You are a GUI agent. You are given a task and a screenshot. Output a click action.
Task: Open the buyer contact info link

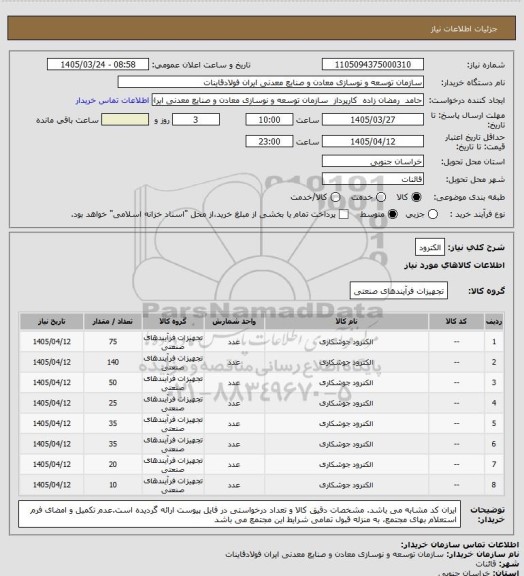point(112,100)
